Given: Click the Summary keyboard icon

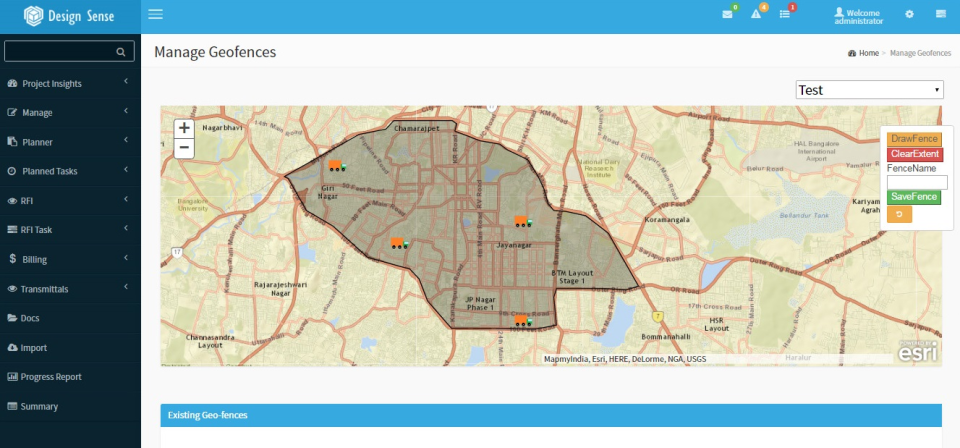Looking at the screenshot, I should pos(12,406).
